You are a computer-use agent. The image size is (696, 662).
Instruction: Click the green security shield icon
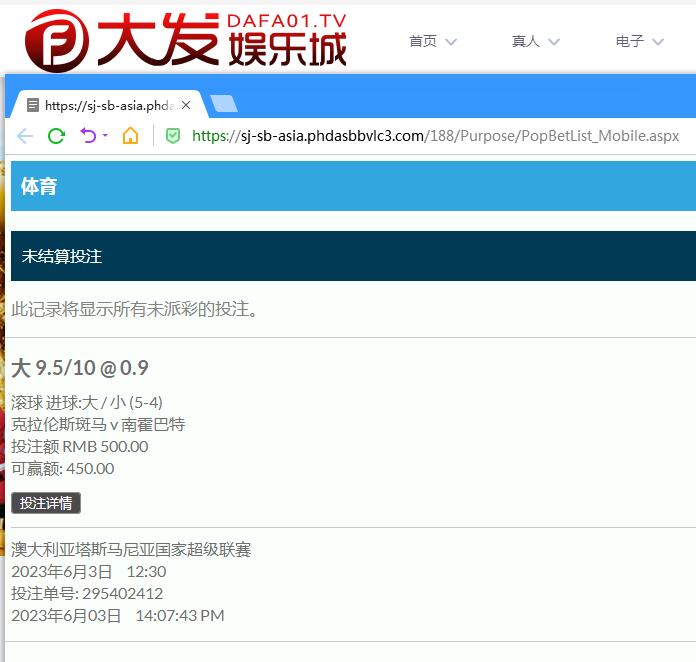tap(172, 136)
